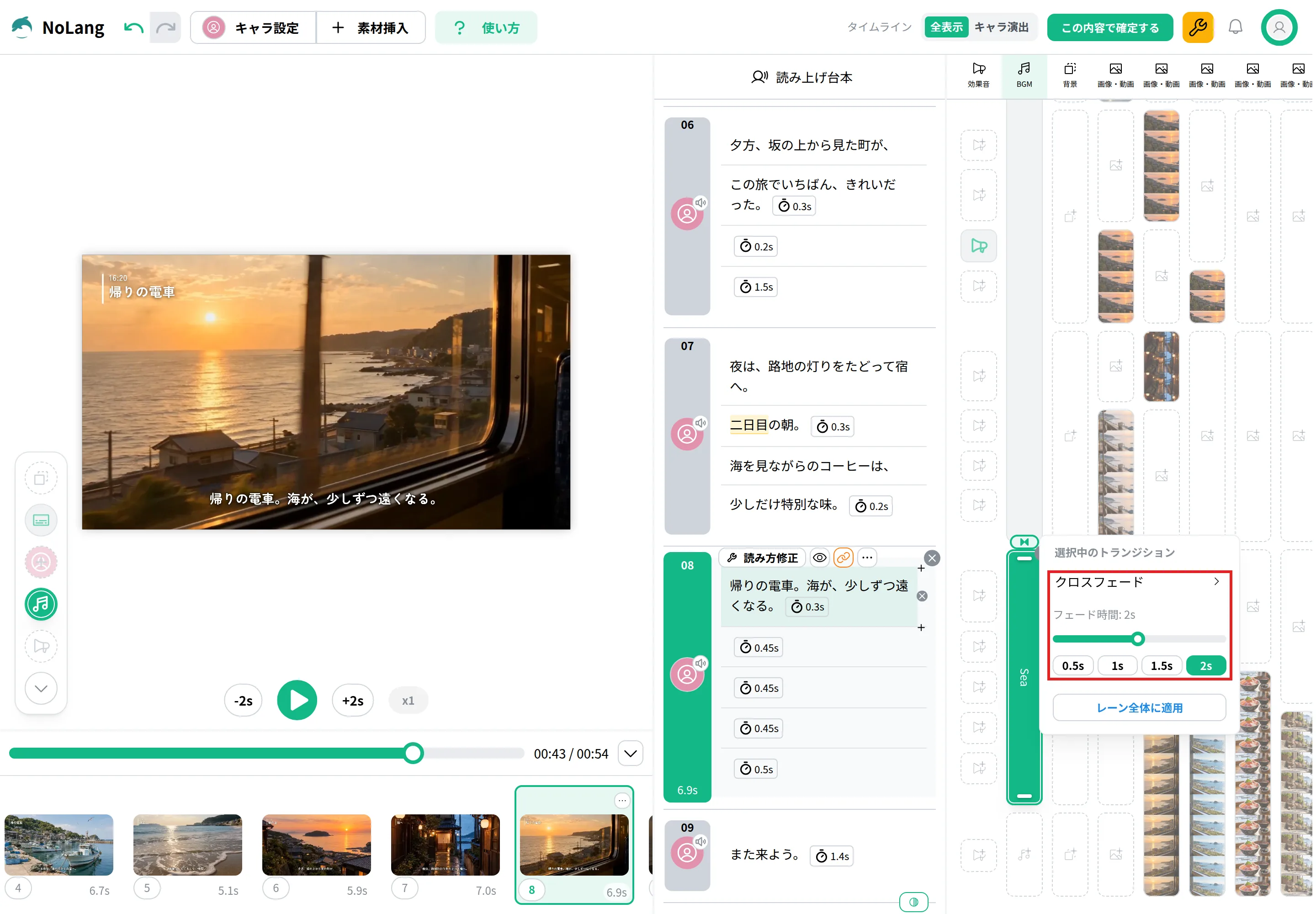Open the more options dots in scene 08 toolbar

(867, 557)
